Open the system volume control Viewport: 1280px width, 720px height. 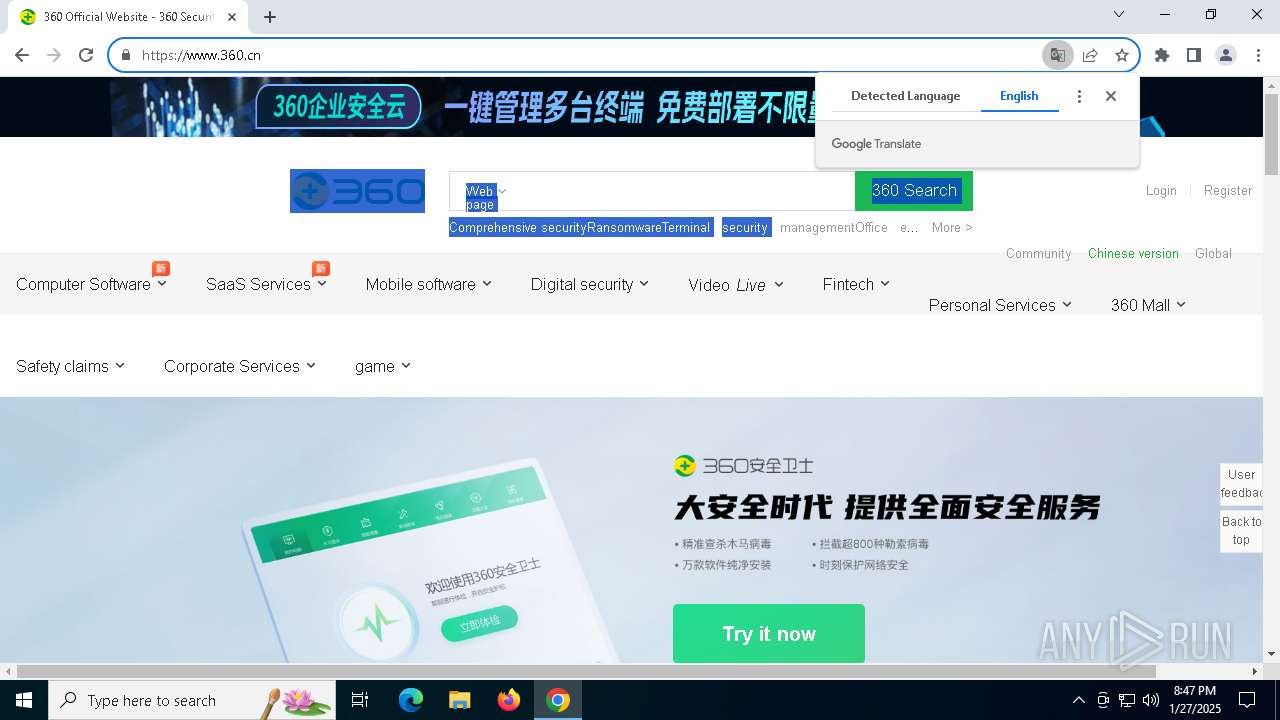pos(1151,700)
